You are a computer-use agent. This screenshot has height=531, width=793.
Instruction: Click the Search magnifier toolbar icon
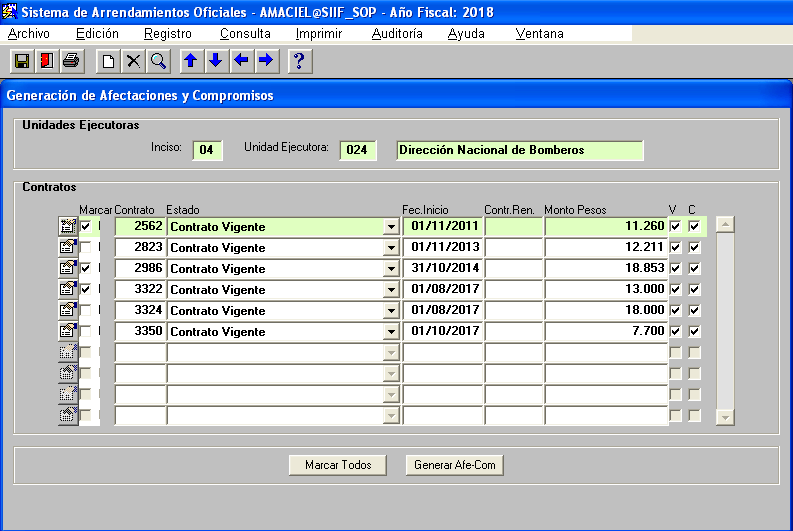point(158,61)
